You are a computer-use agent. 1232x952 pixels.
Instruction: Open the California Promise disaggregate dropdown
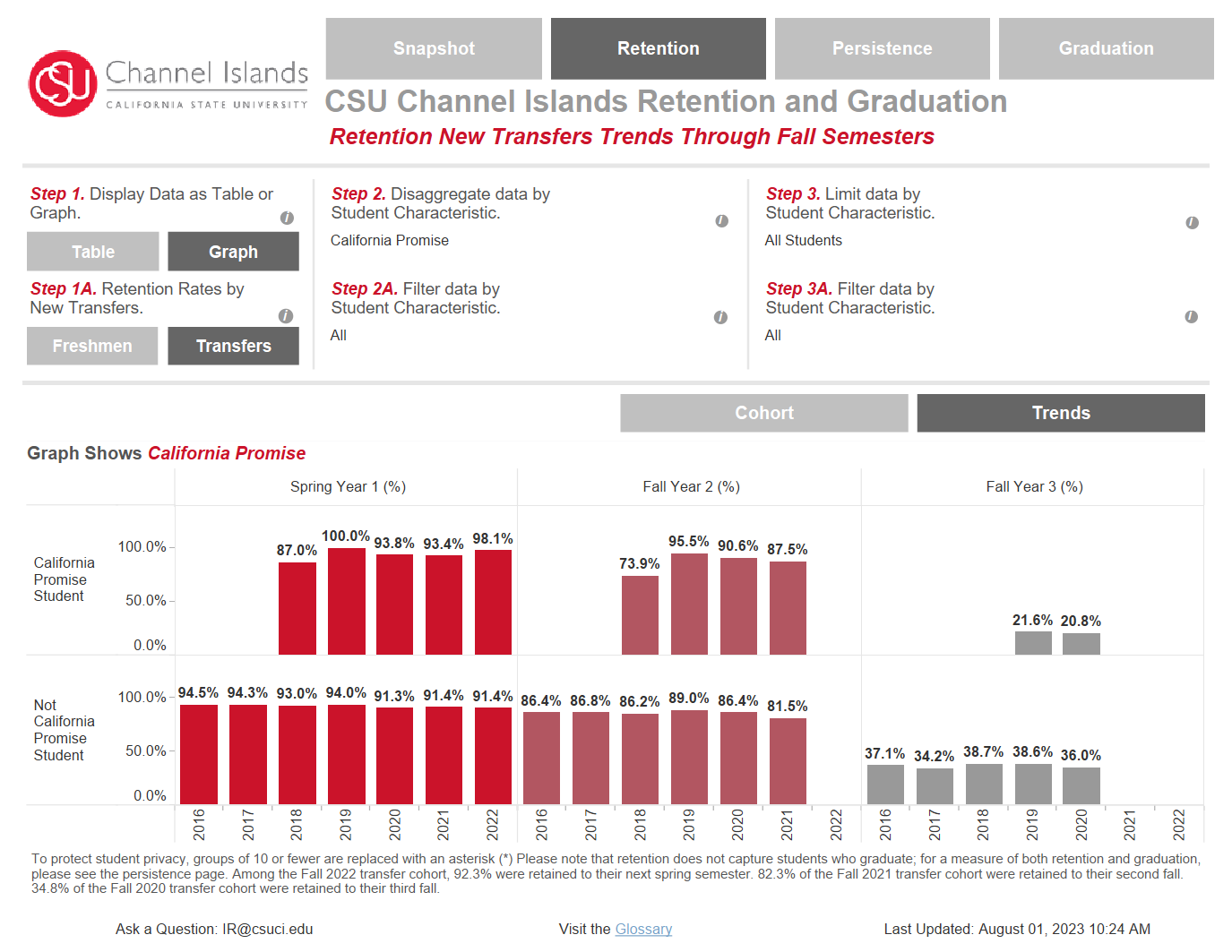pyautogui.click(x=390, y=240)
